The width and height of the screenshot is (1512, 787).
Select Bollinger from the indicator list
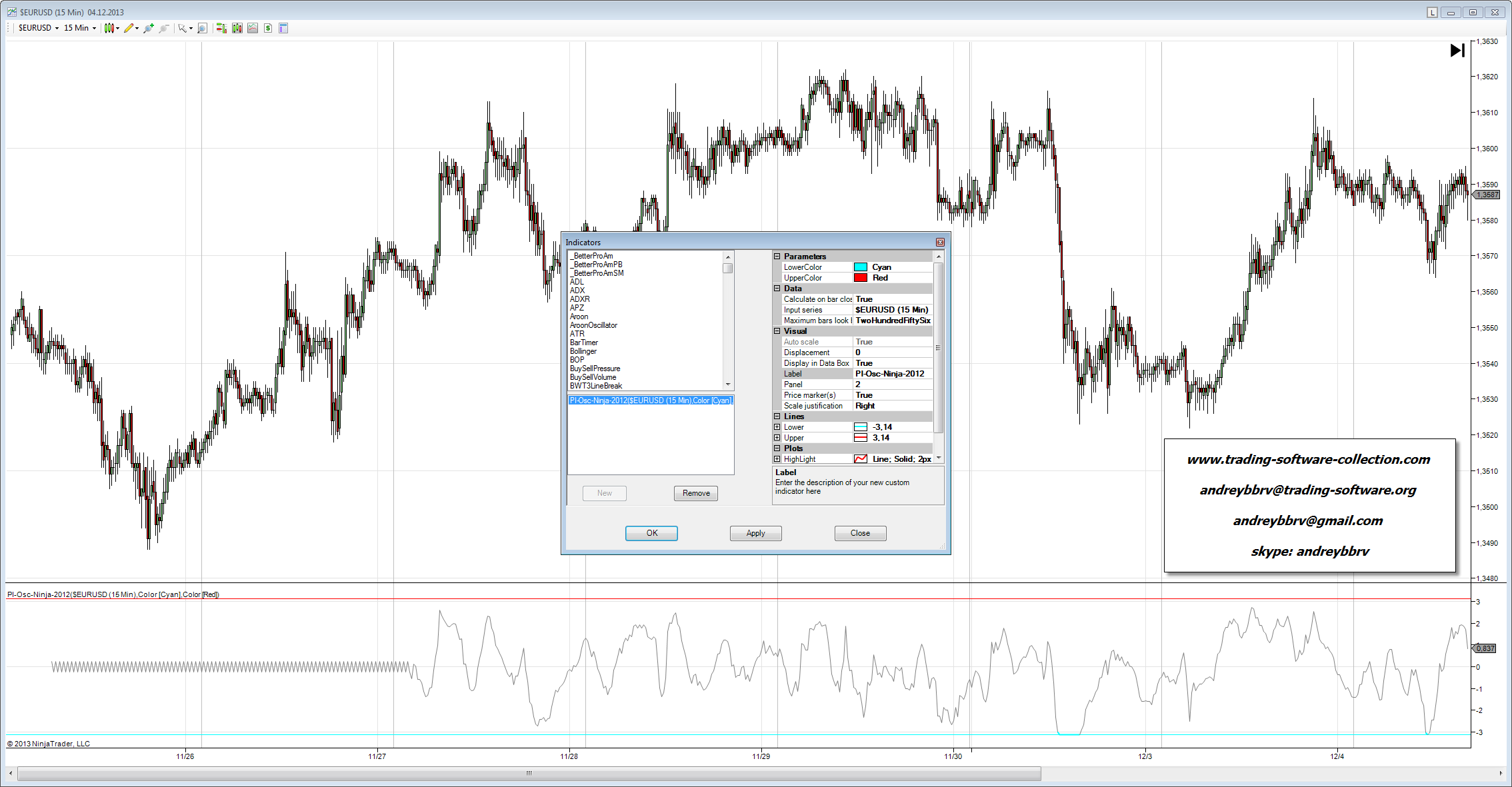(x=583, y=351)
